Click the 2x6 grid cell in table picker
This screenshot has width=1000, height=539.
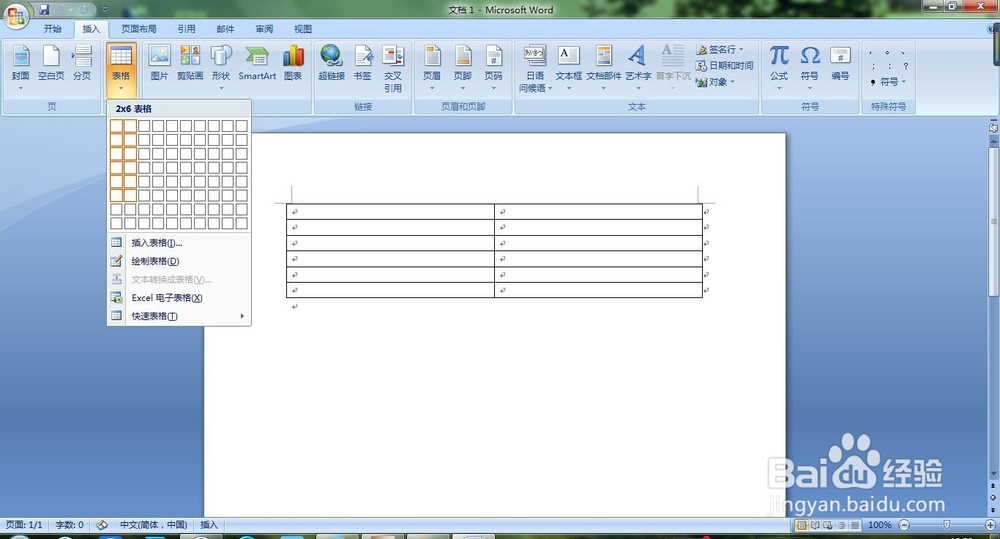[x=130, y=195]
